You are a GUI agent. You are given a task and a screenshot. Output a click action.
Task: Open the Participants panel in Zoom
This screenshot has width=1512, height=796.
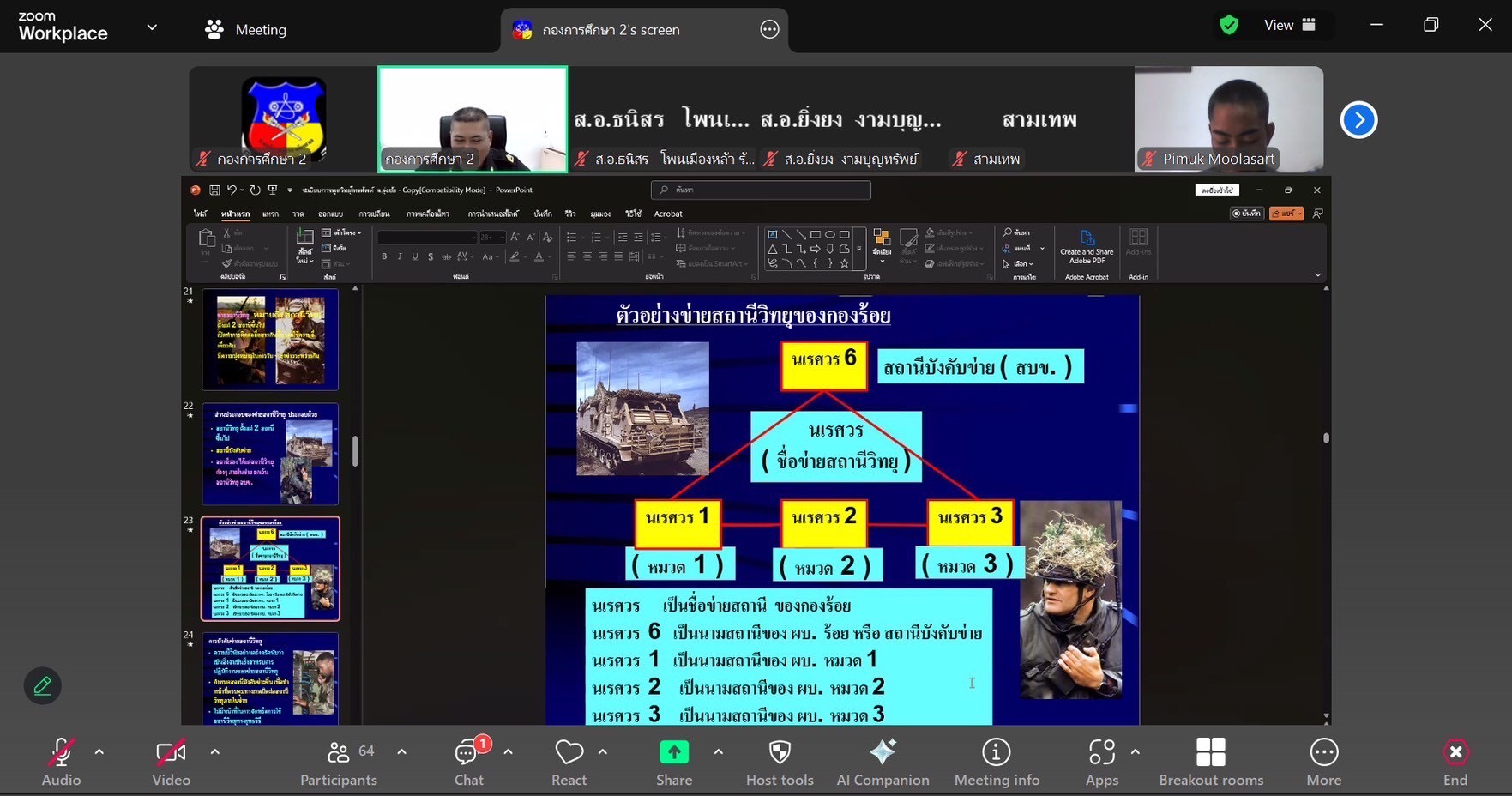coord(339,761)
